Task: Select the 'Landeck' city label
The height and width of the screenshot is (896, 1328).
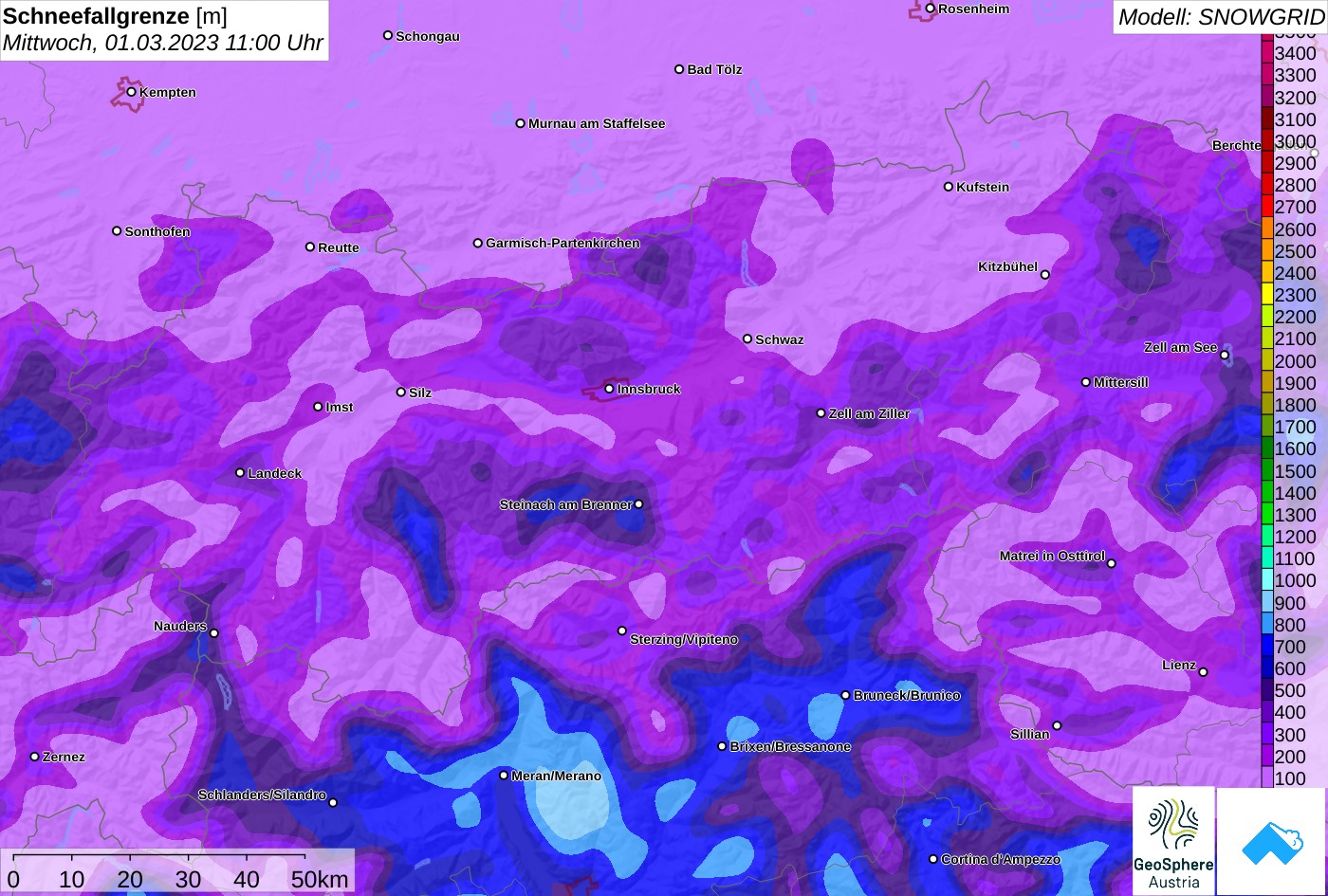Action: [x=275, y=473]
